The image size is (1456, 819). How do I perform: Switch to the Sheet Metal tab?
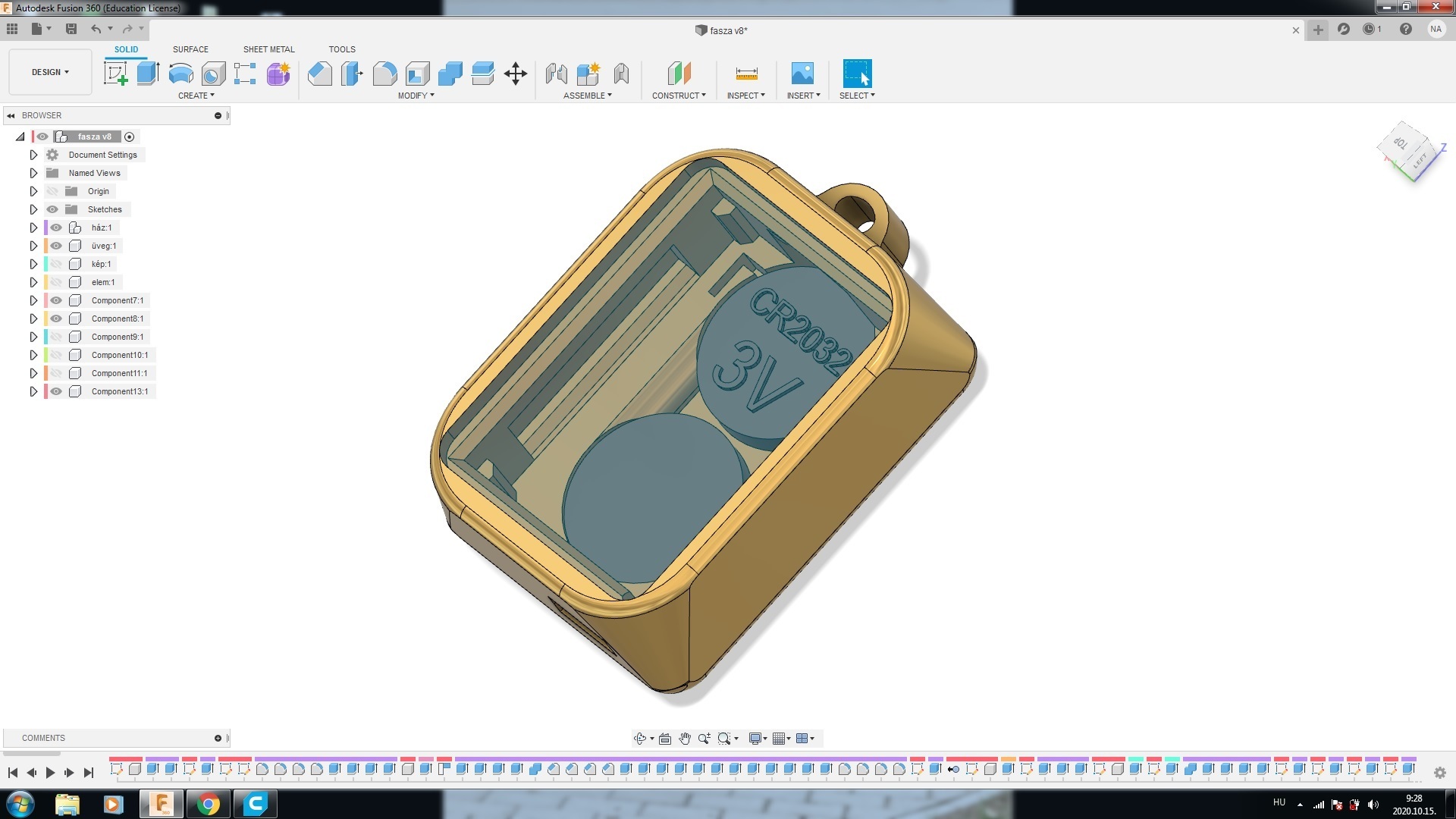[x=269, y=49]
